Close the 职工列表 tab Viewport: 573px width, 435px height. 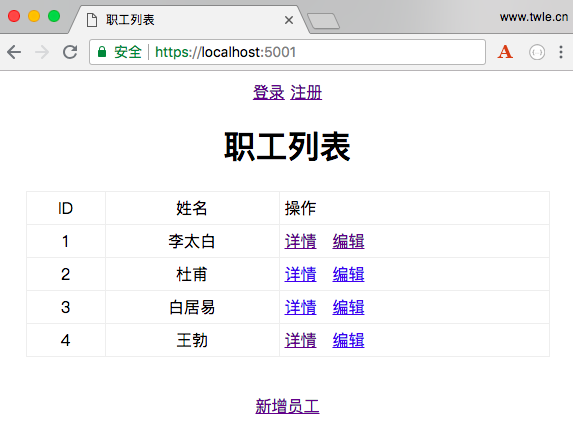pos(289,20)
